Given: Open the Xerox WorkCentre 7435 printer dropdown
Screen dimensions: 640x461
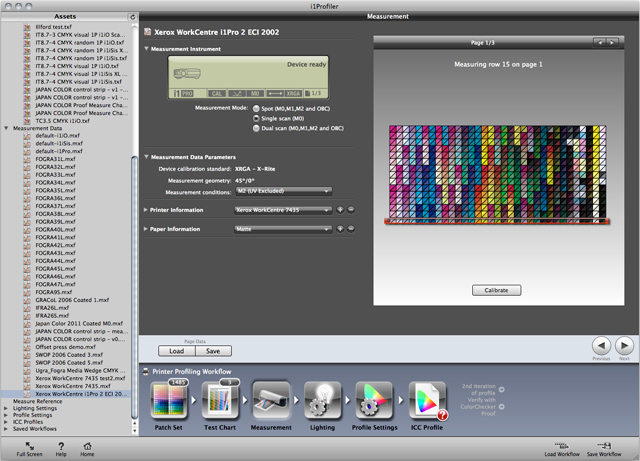Looking at the screenshot, I should pos(282,210).
